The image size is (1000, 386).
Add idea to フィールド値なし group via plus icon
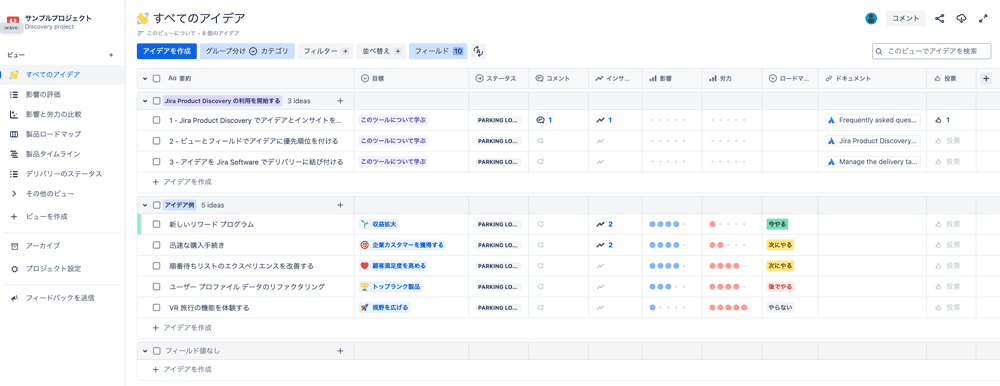tap(340, 351)
